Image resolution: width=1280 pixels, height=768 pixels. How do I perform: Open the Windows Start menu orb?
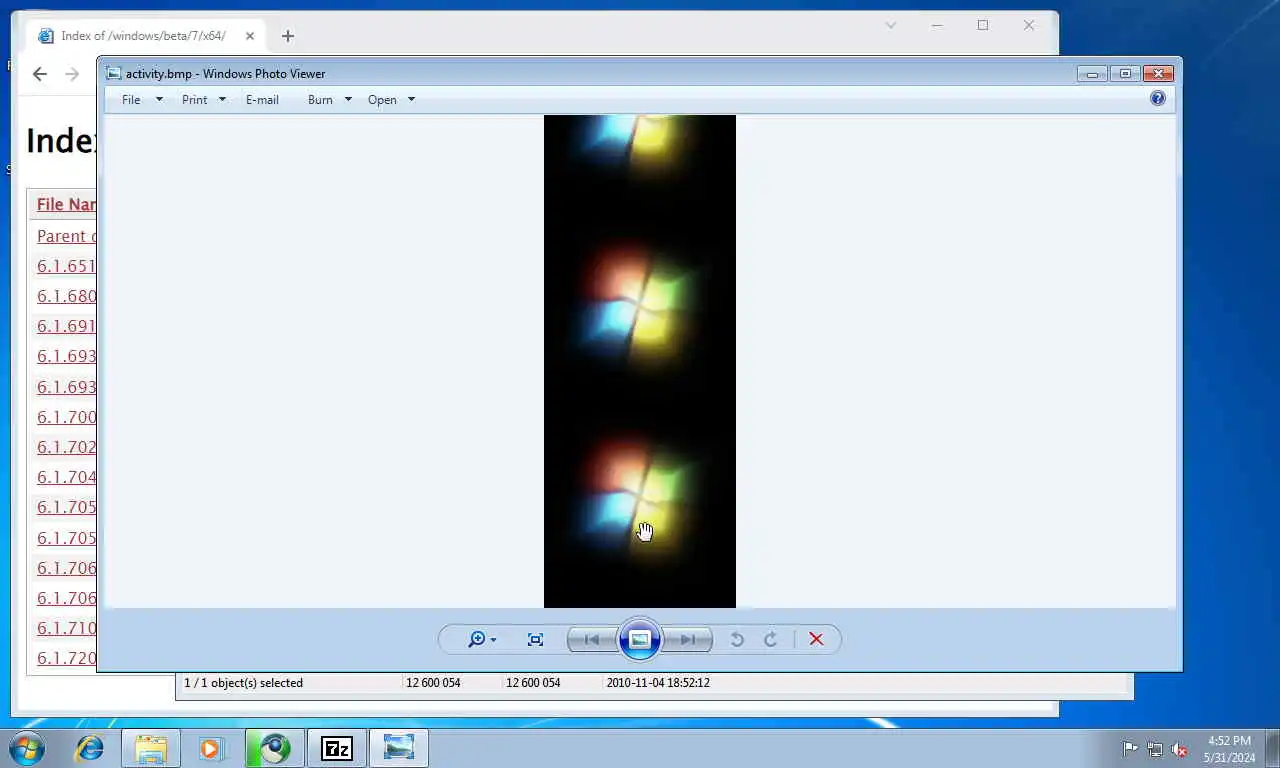27,748
